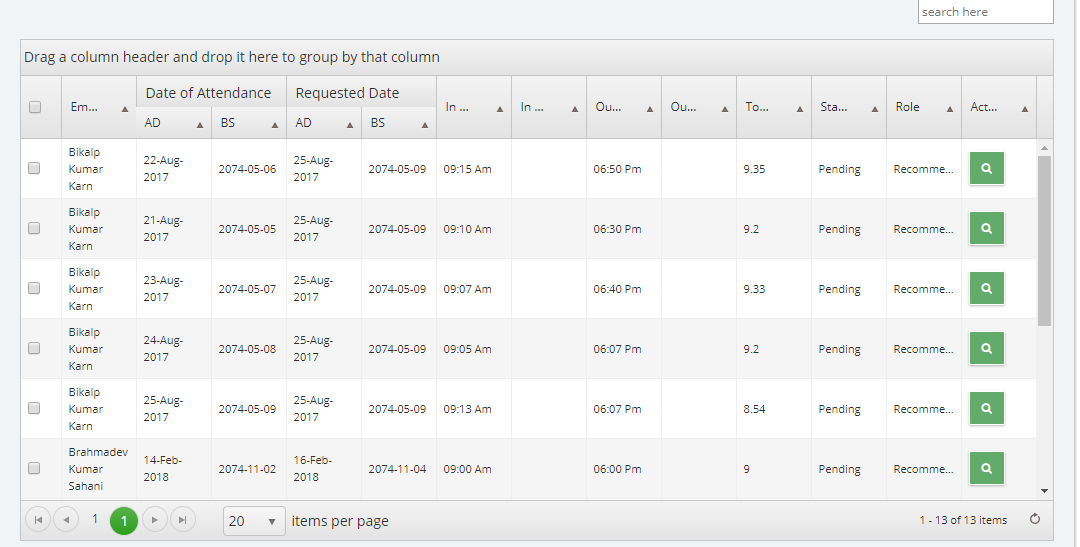Open the items per page dropdown
Viewport: 1080px width, 547px height.
click(254, 521)
